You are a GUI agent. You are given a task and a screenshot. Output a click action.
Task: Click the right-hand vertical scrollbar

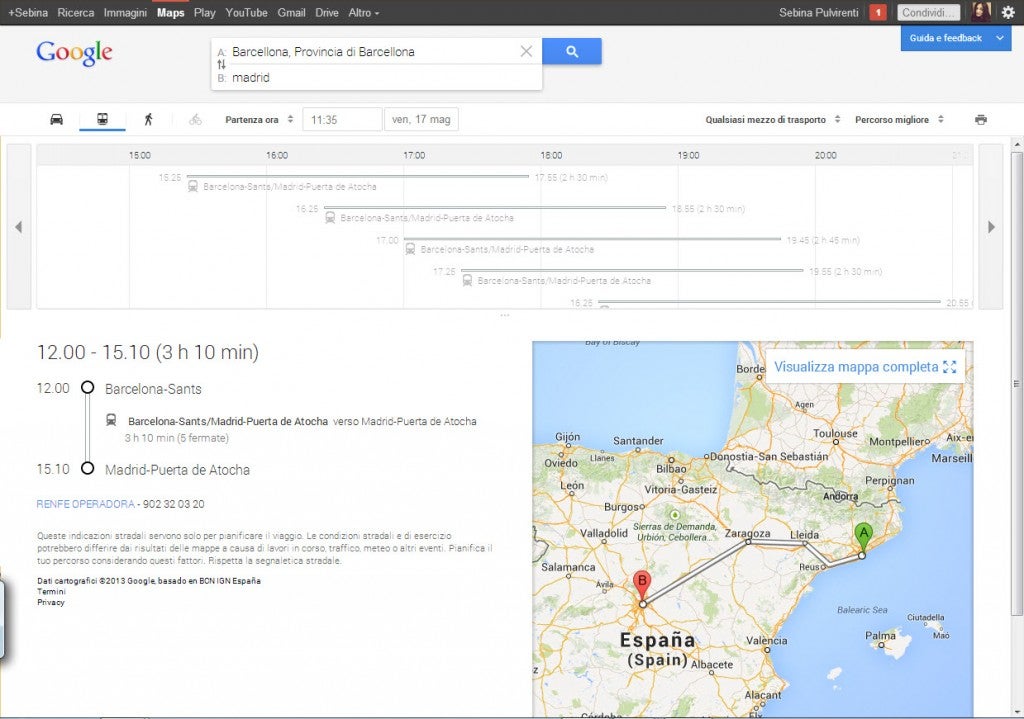click(1017, 384)
